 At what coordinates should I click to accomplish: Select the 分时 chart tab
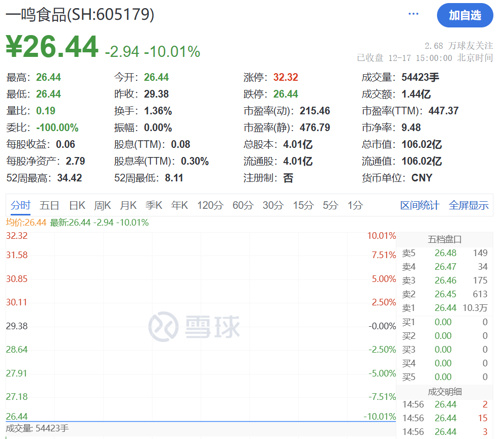pyautogui.click(x=20, y=205)
